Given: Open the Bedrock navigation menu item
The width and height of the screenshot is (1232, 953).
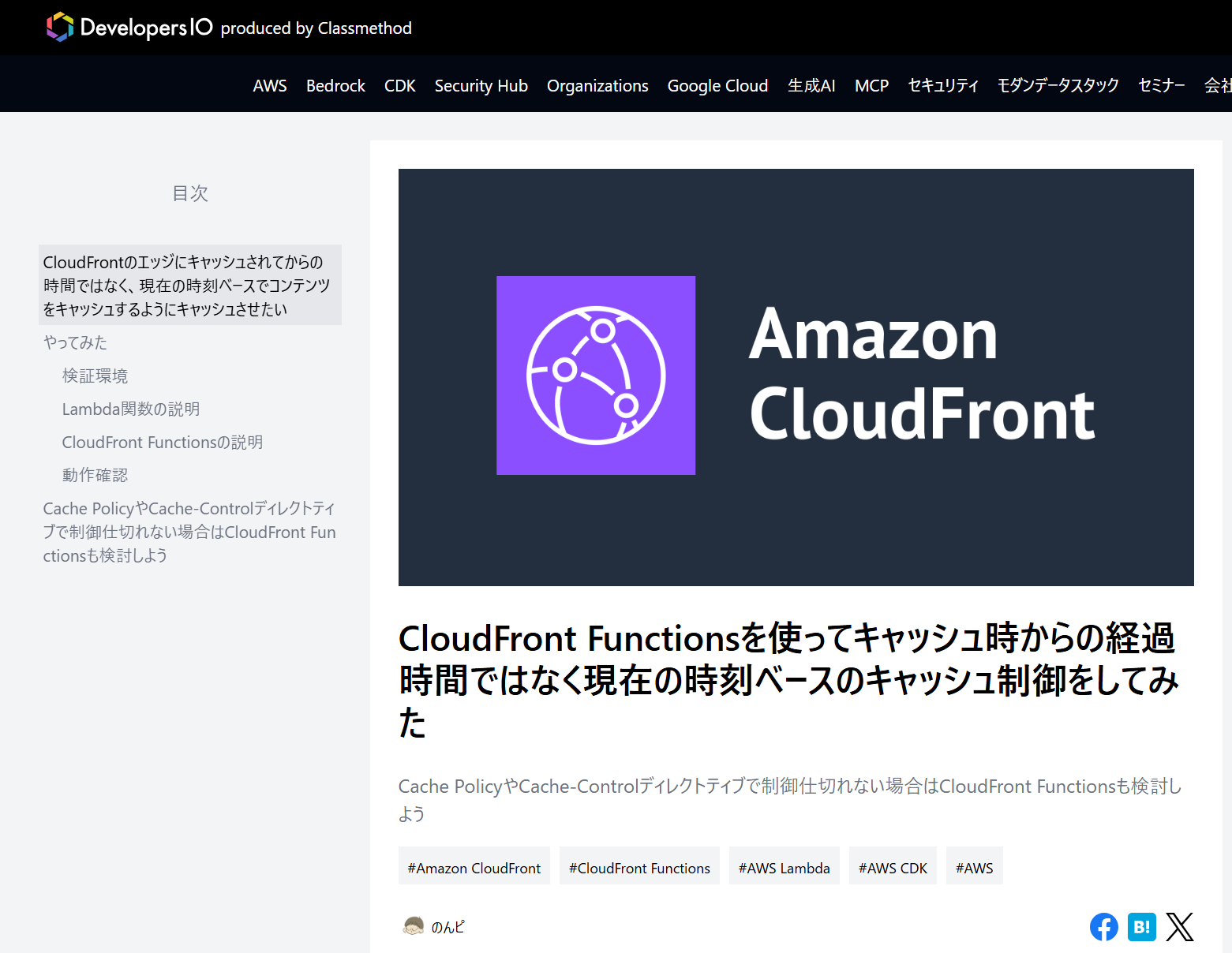Looking at the screenshot, I should 335,85.
